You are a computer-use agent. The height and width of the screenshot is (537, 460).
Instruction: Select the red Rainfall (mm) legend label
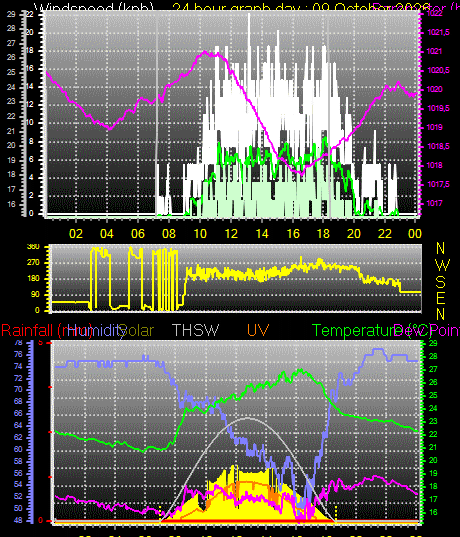[46, 331]
